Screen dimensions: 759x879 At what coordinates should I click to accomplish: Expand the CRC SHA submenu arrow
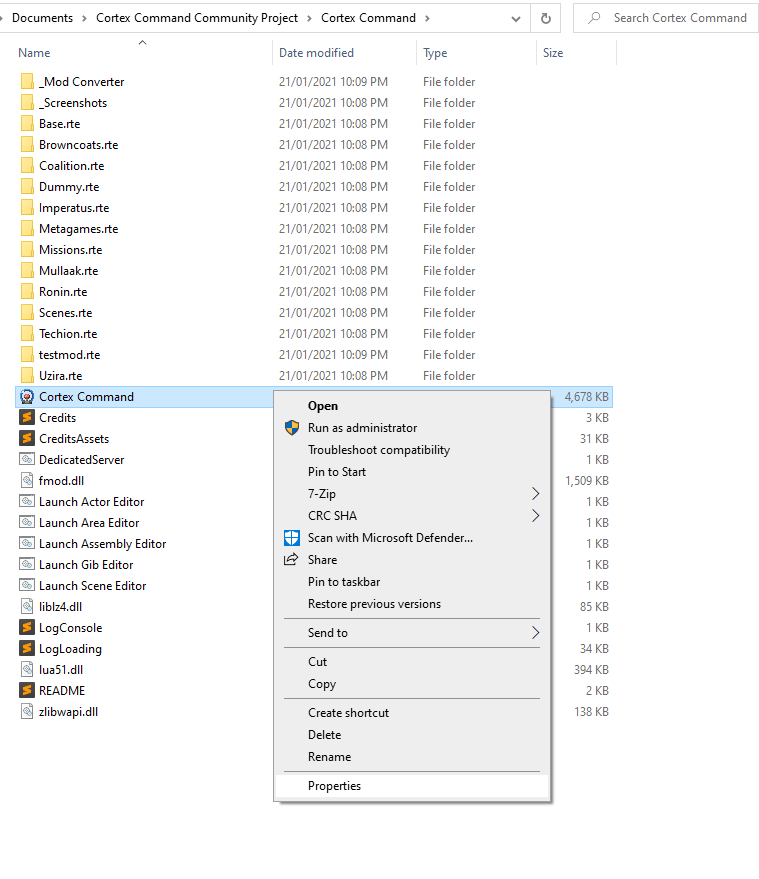point(535,516)
